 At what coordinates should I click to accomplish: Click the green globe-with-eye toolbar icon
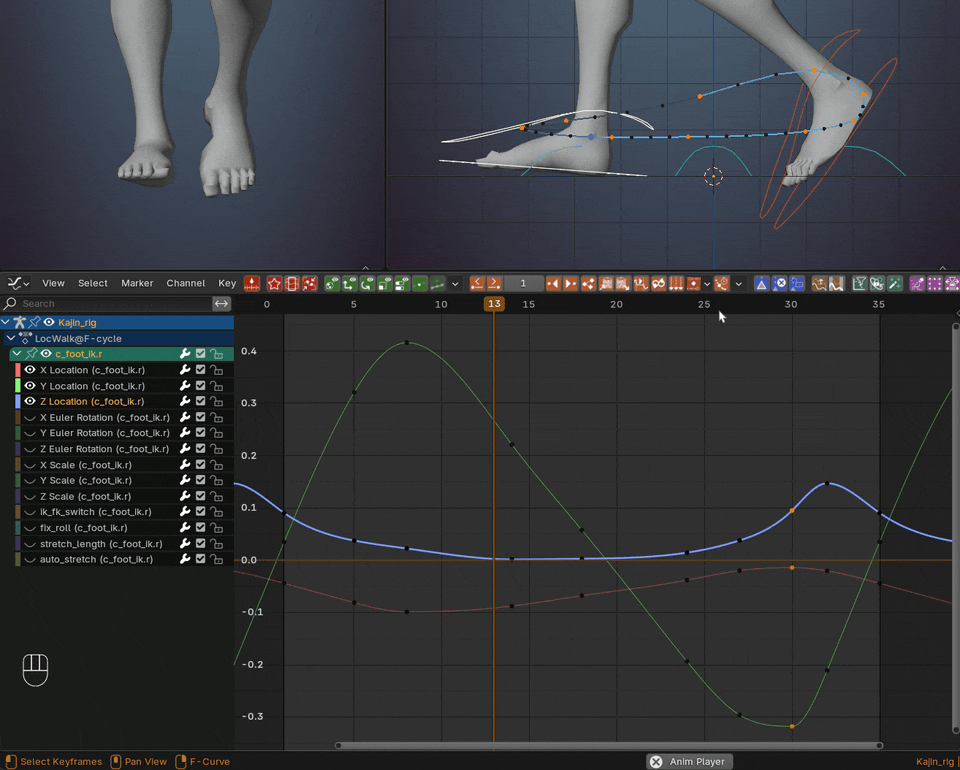pyautogui.click(x=332, y=283)
